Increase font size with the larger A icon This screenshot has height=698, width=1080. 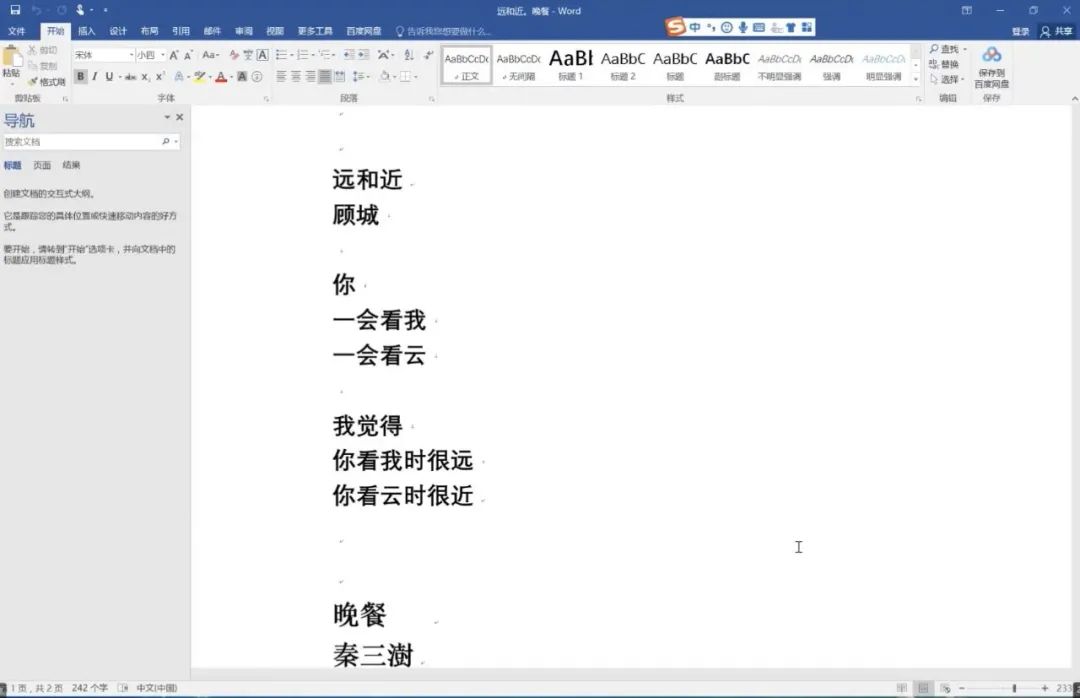174,55
